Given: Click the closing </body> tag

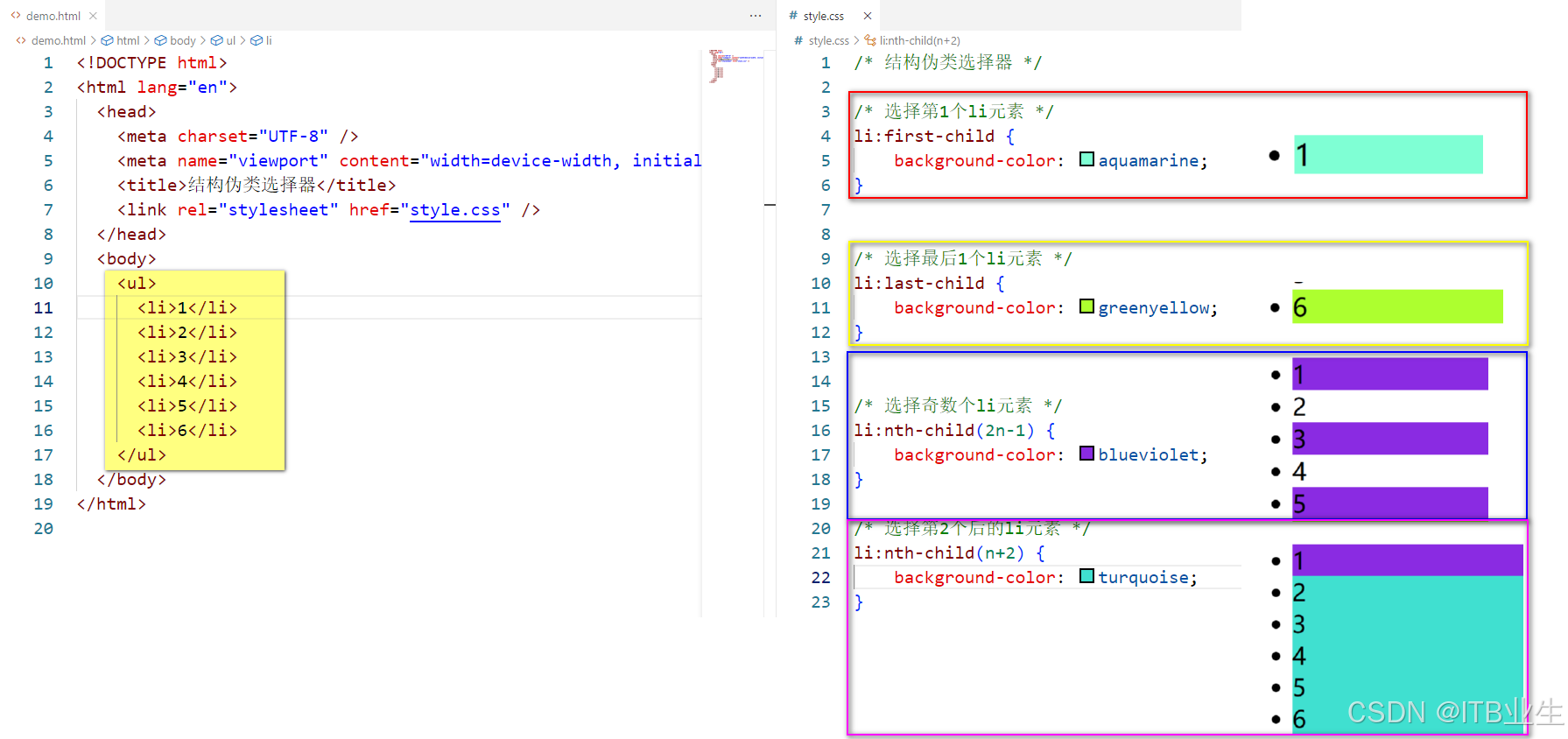Looking at the screenshot, I should tap(131, 480).
